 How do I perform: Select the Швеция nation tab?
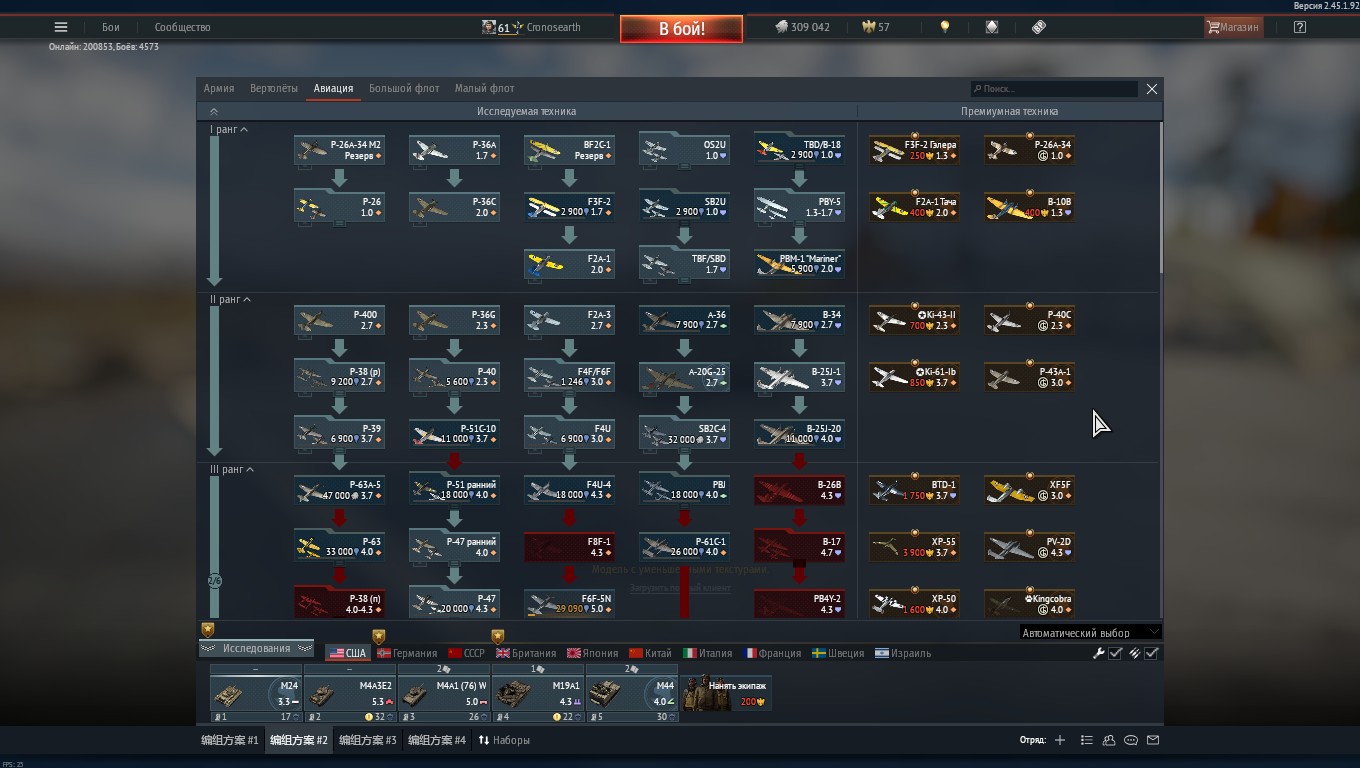tap(838, 653)
